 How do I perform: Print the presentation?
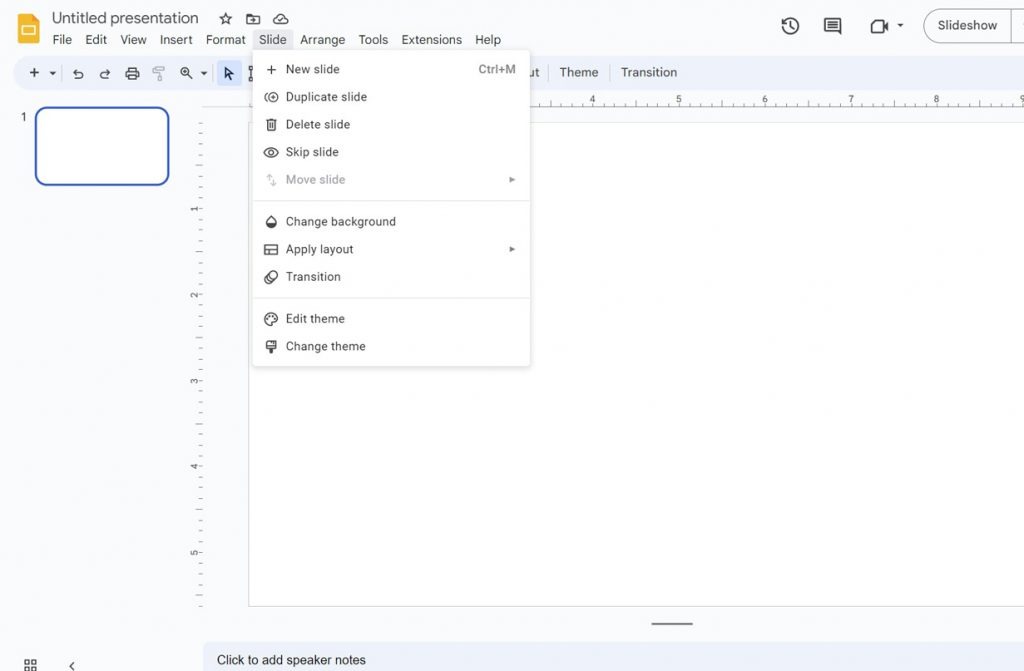[x=131, y=72]
